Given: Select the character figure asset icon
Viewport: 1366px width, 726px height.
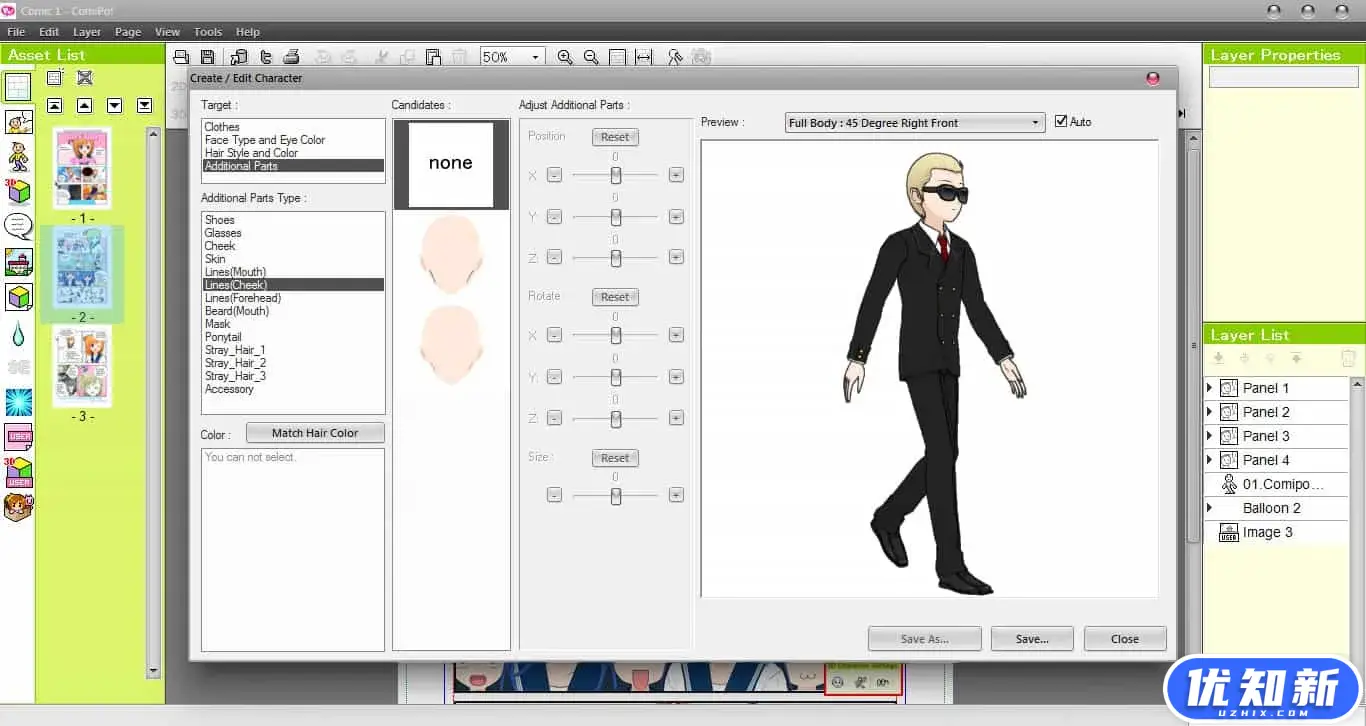Looking at the screenshot, I should 18,156.
